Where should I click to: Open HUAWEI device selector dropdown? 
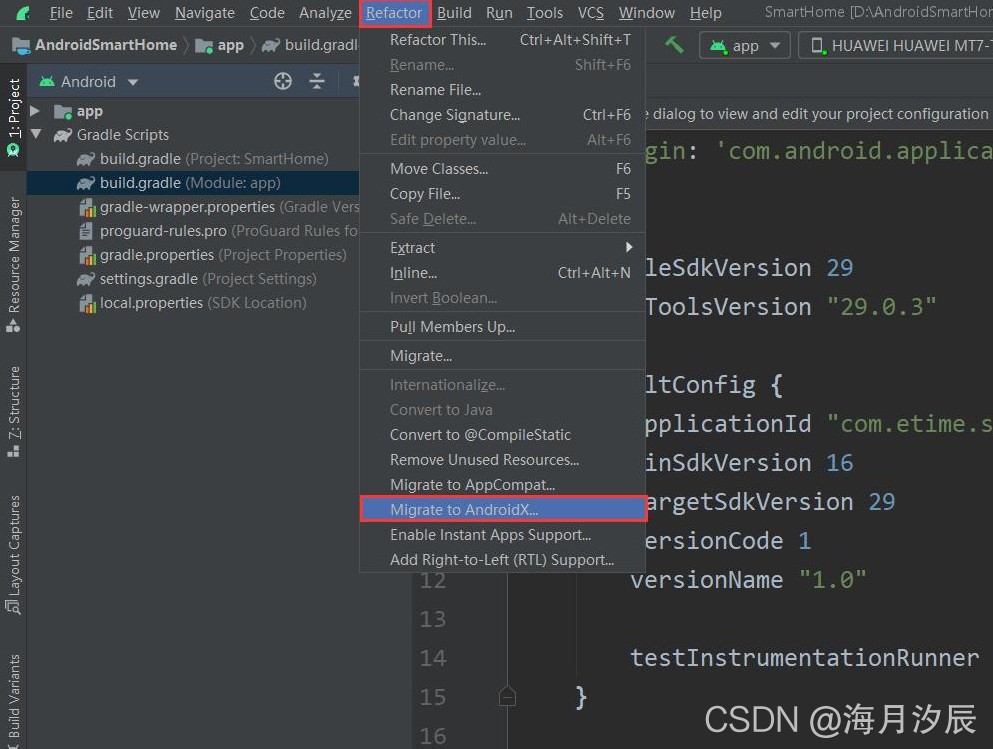[895, 46]
